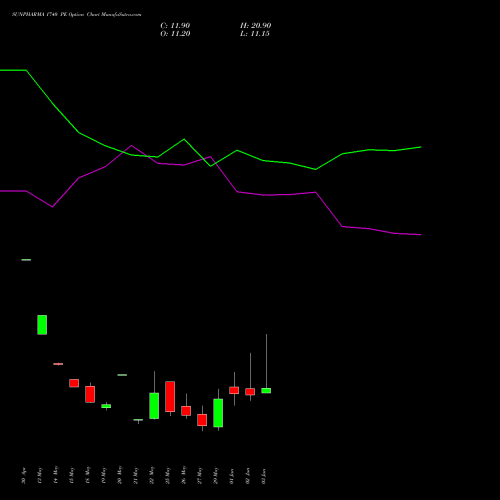This screenshot has width=500, height=500.
Task: Click the 30 Apr date label
Action: [23, 476]
